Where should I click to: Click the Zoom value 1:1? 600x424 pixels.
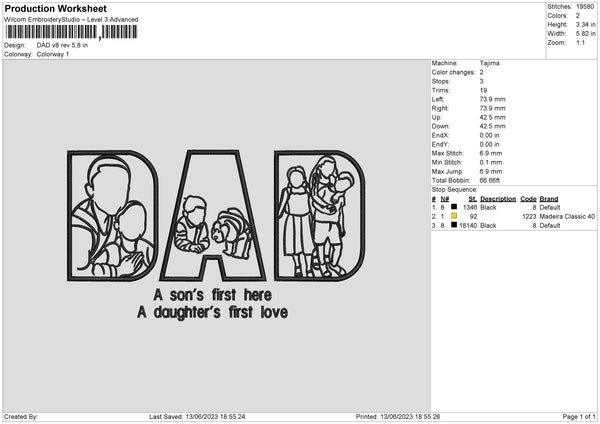coord(580,42)
